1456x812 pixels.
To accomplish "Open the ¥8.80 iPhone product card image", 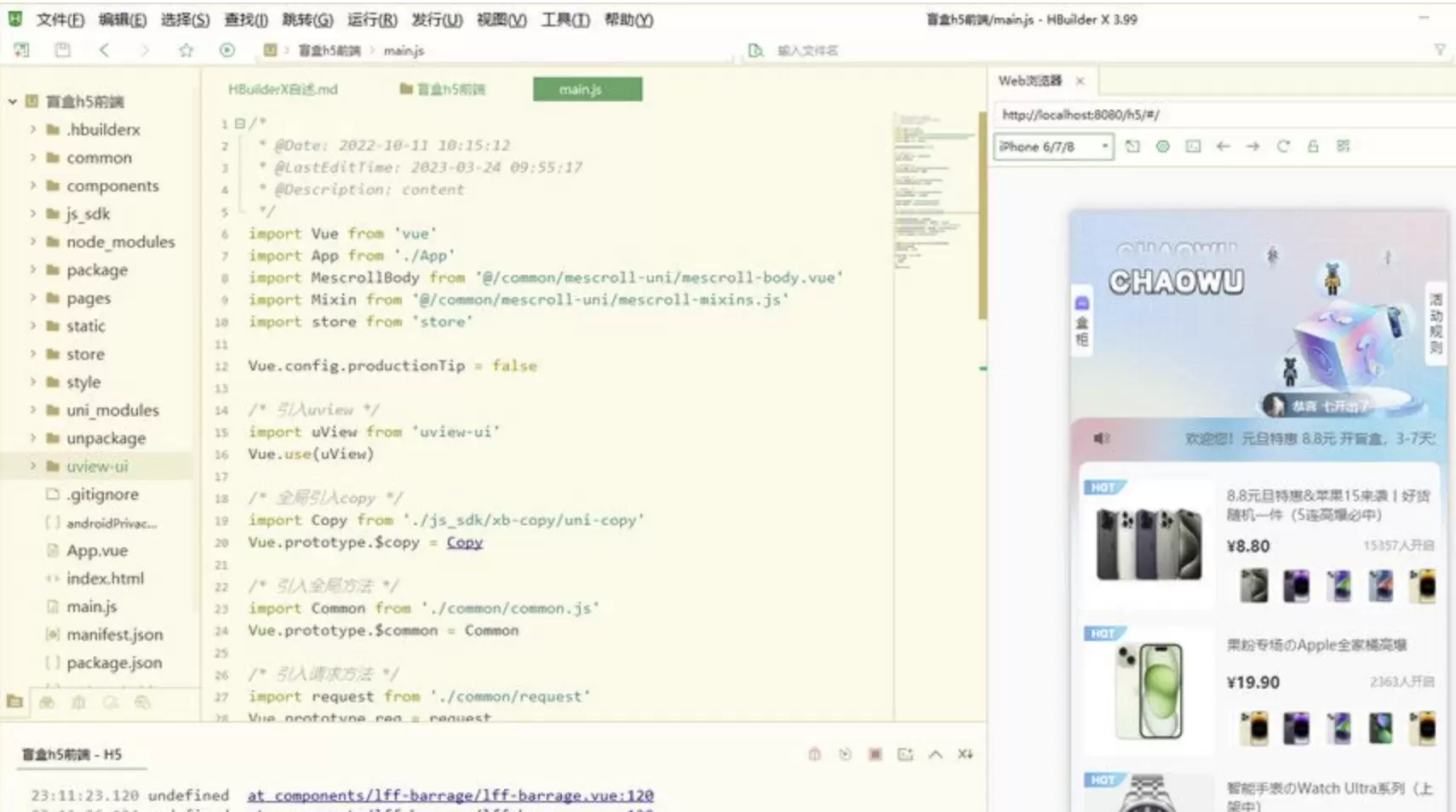I will (x=1149, y=544).
